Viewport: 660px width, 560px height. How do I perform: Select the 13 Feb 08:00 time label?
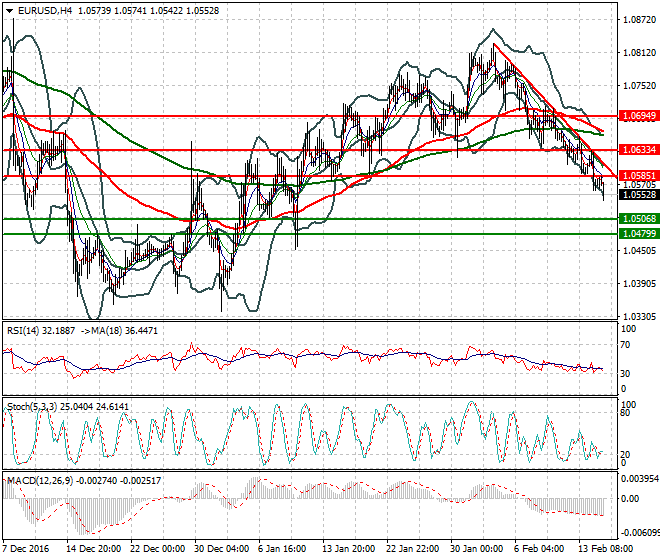pos(604,549)
